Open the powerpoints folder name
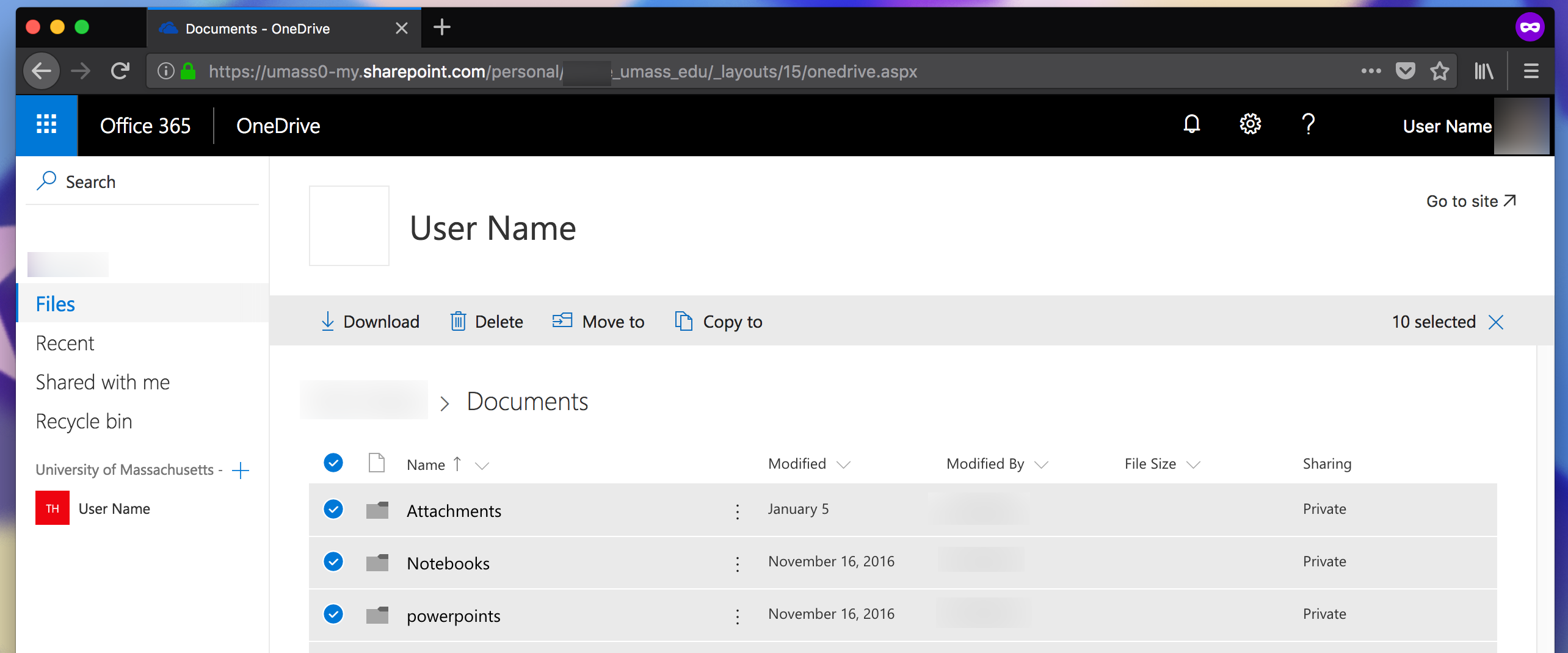 pyautogui.click(x=454, y=616)
